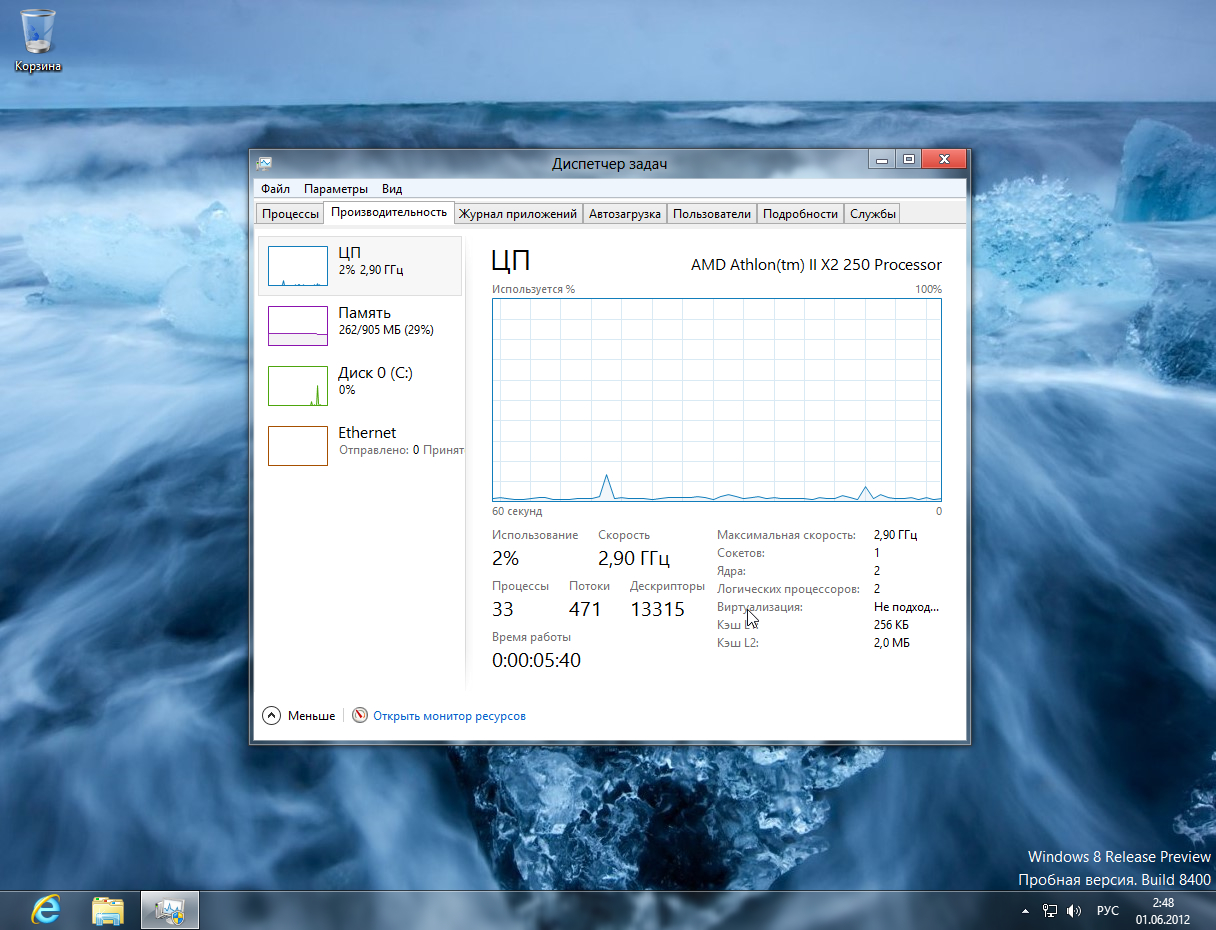
Task: Select the Диск 0 (C:) mini graph
Action: [298, 386]
